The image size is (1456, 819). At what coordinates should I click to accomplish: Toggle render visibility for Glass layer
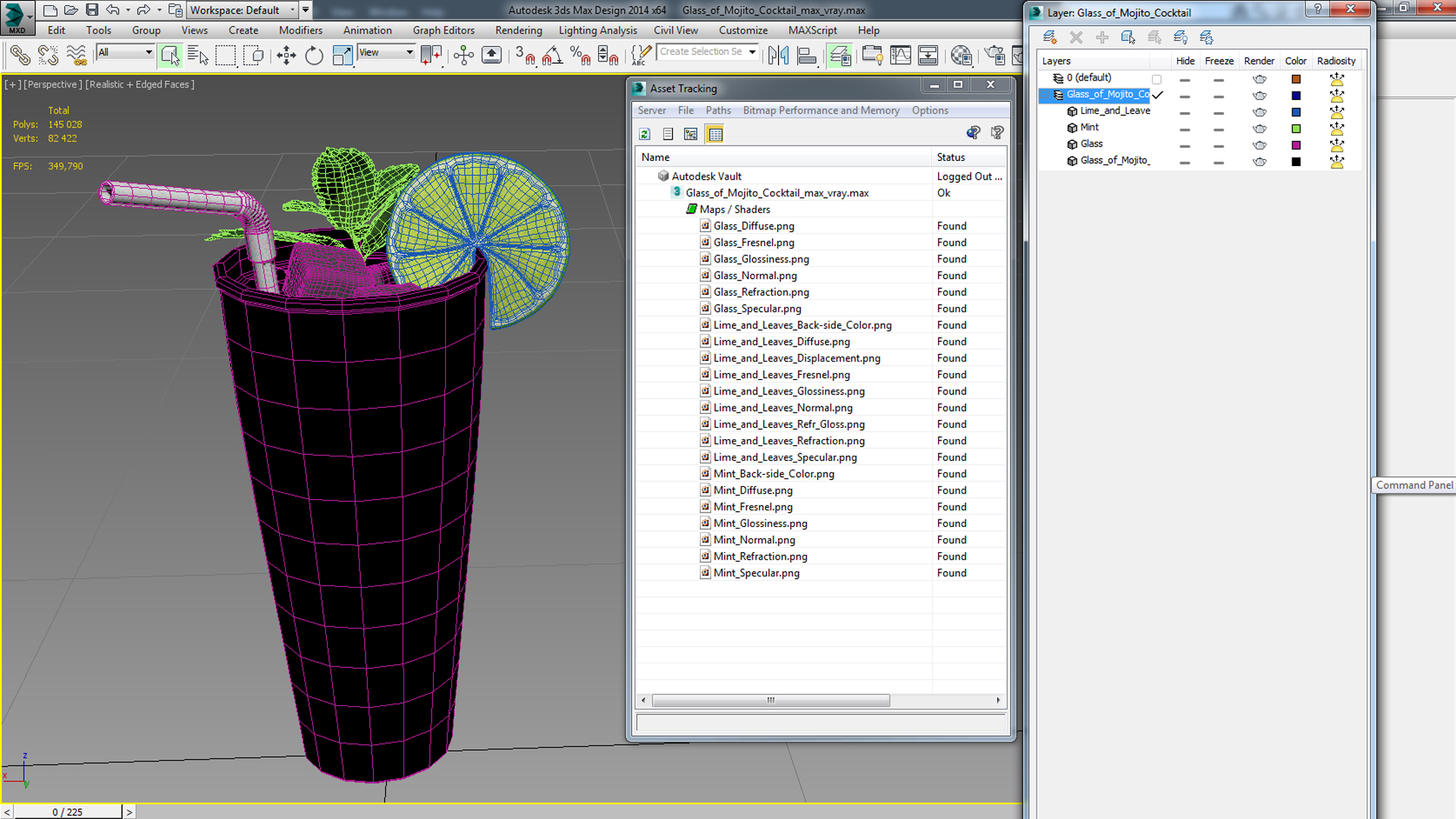point(1259,143)
